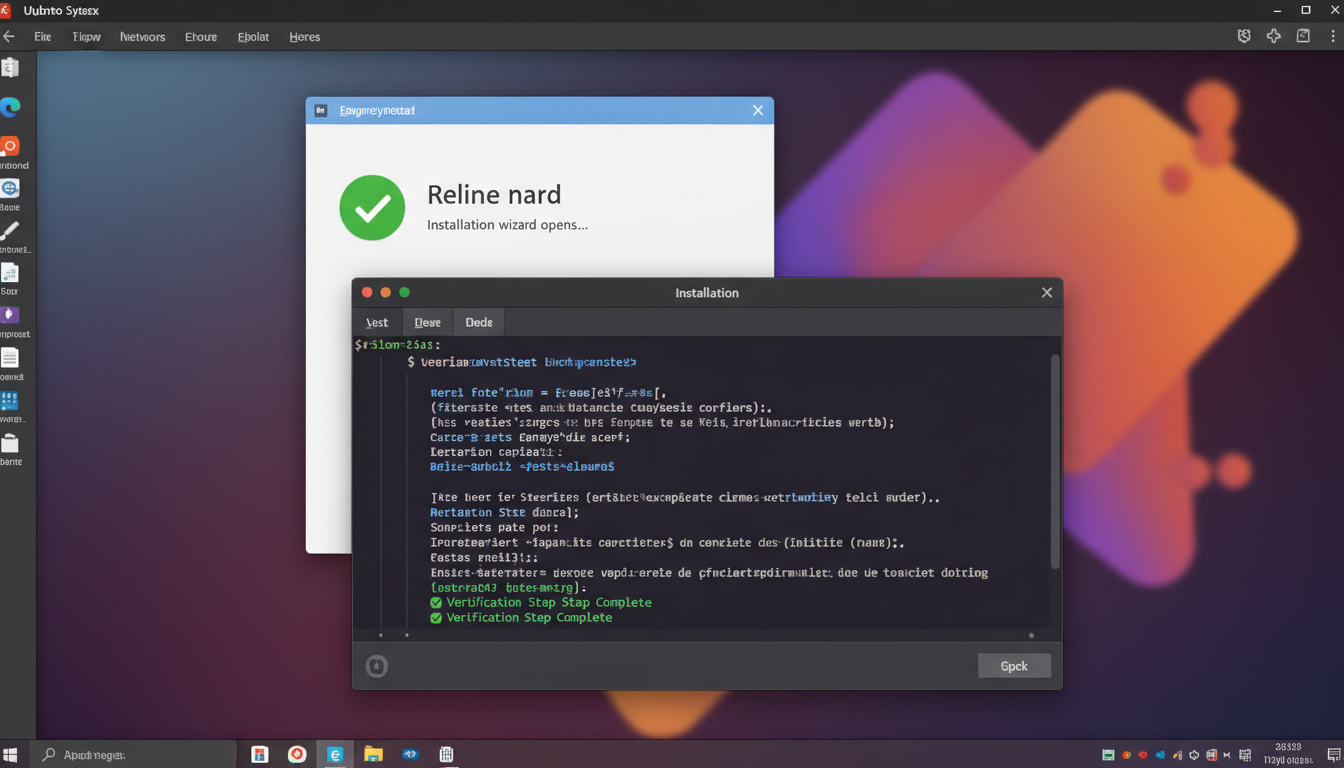
Task: Close the blue-titled wizard dialog
Action: [x=758, y=110]
